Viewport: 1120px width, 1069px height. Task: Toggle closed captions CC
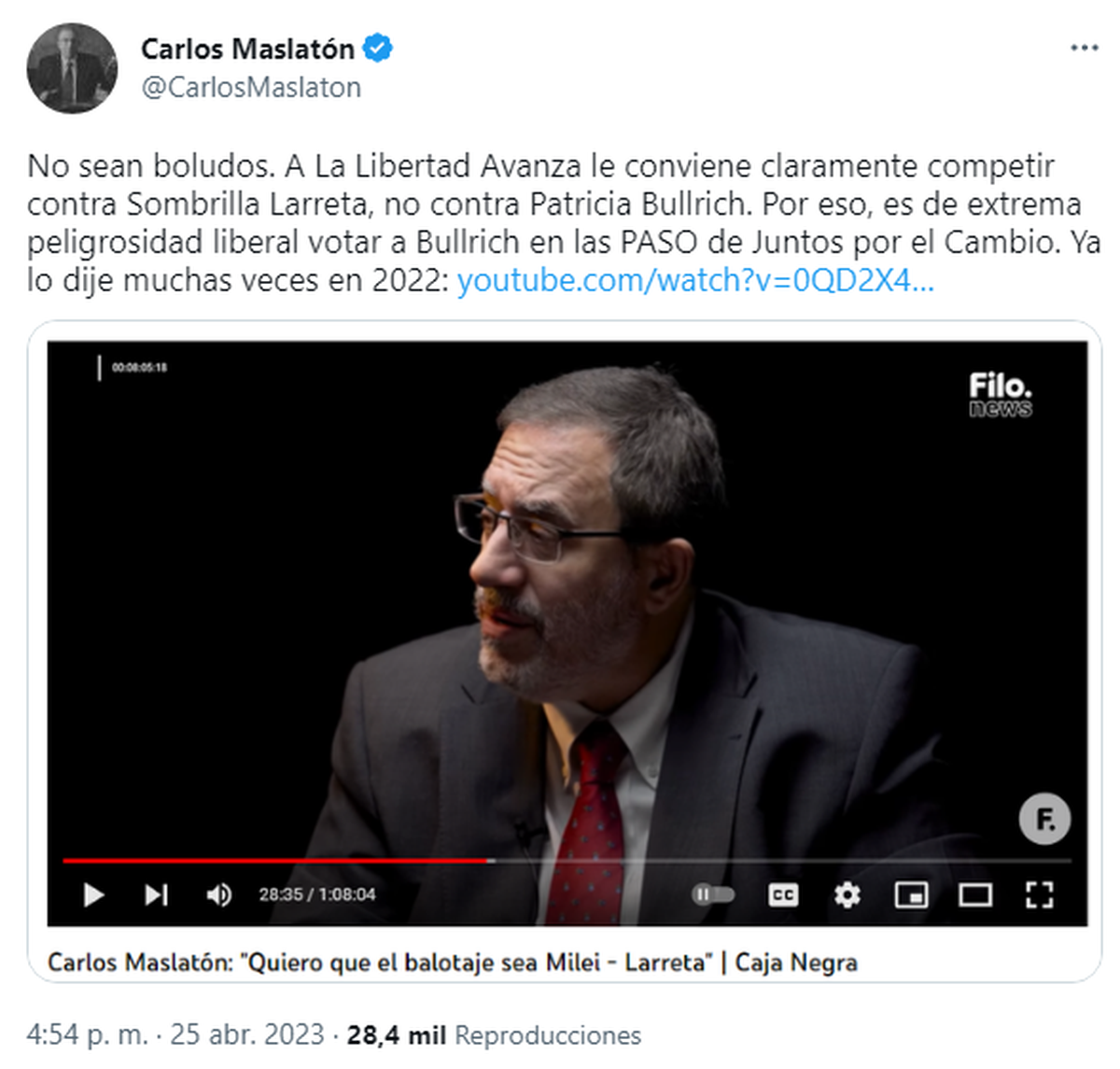[783, 895]
